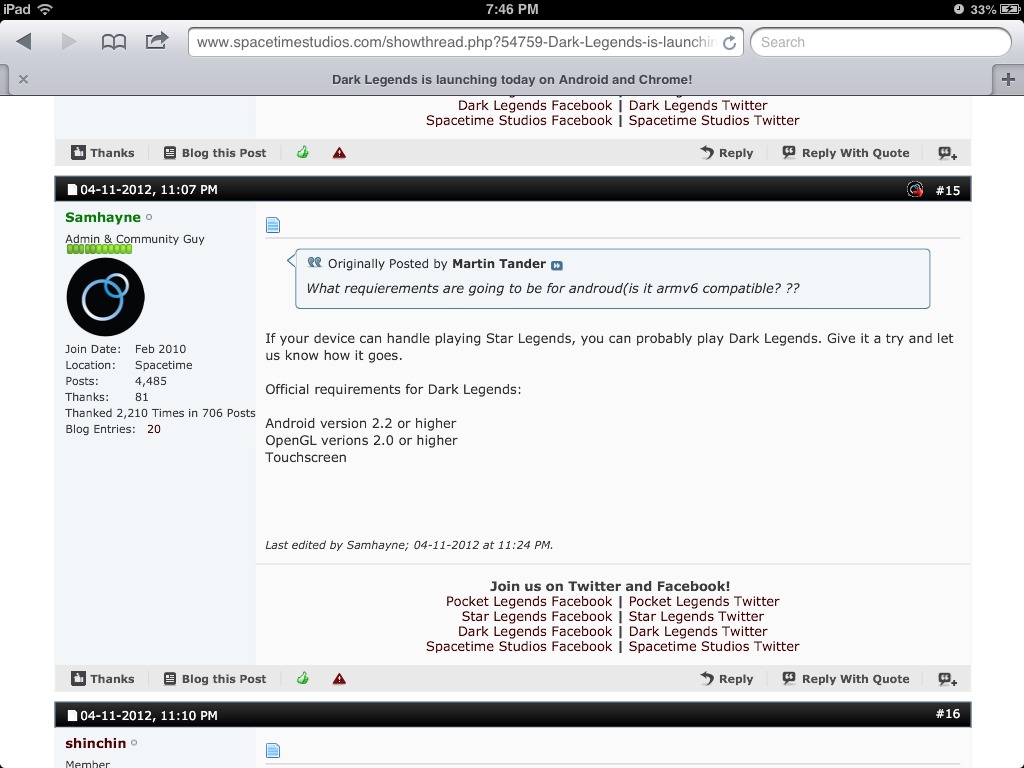Multi-quote post #15 icon
The image size is (1024, 768).
(948, 679)
